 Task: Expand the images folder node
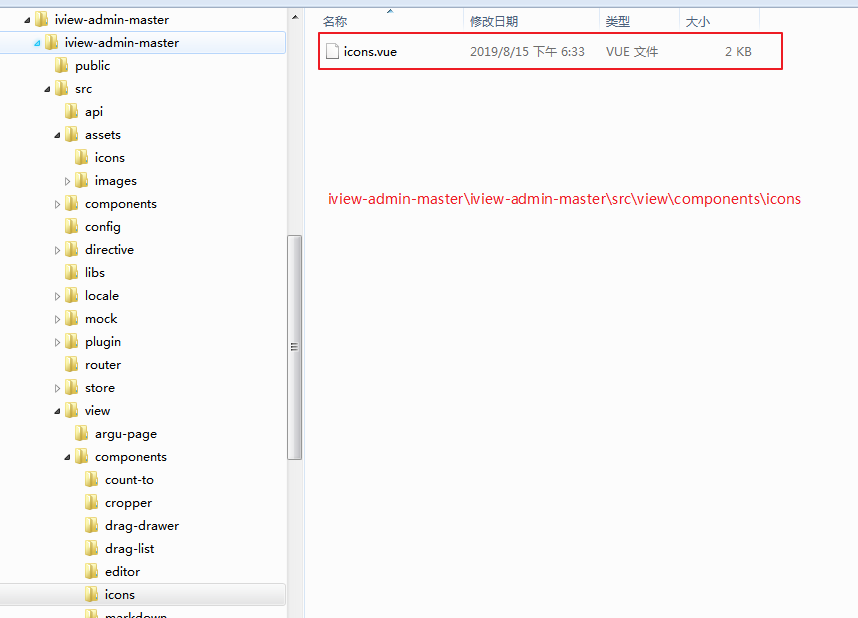pos(67,181)
